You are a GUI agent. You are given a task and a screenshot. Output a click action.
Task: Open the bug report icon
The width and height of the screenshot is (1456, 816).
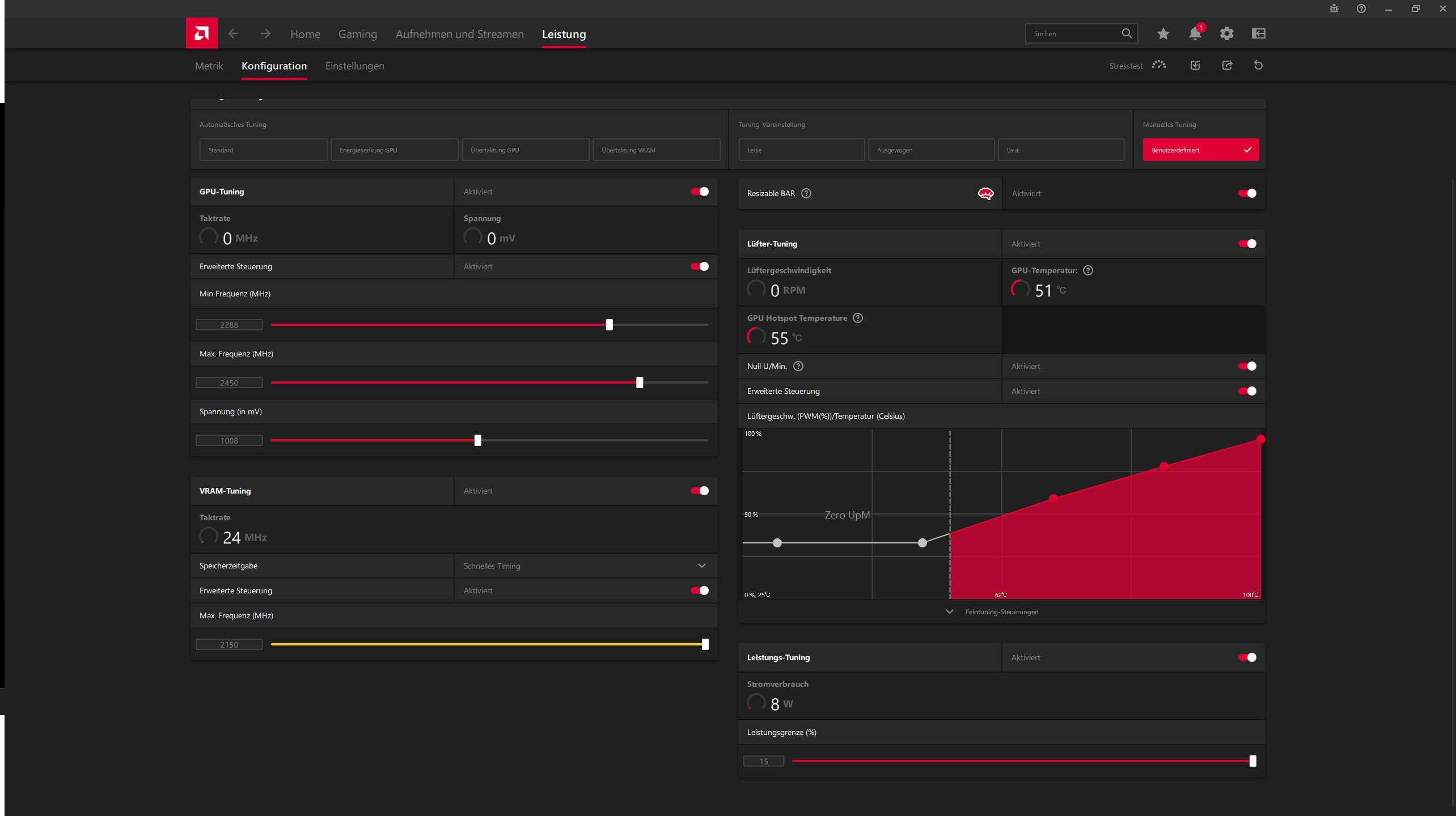click(1334, 8)
